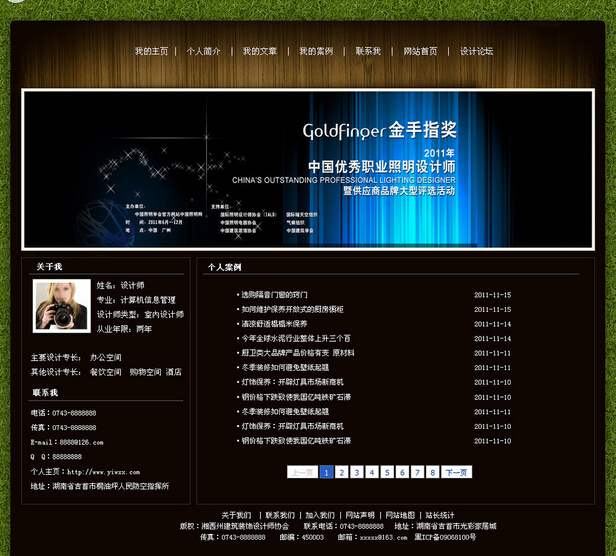Jump to page 5 in pagination

click(x=387, y=472)
